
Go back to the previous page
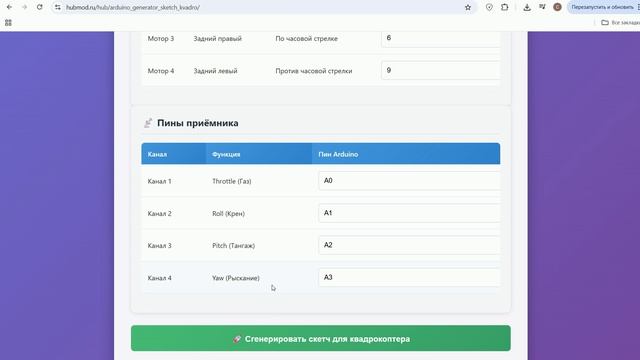pos(9,7)
